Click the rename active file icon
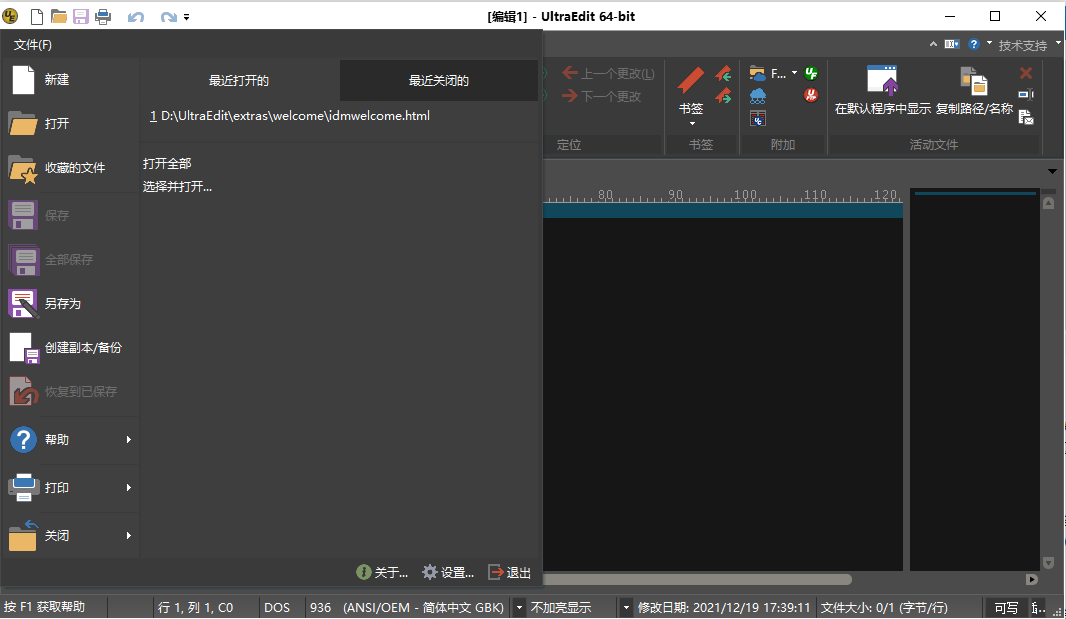This screenshot has height=619, width=1066. click(1026, 95)
